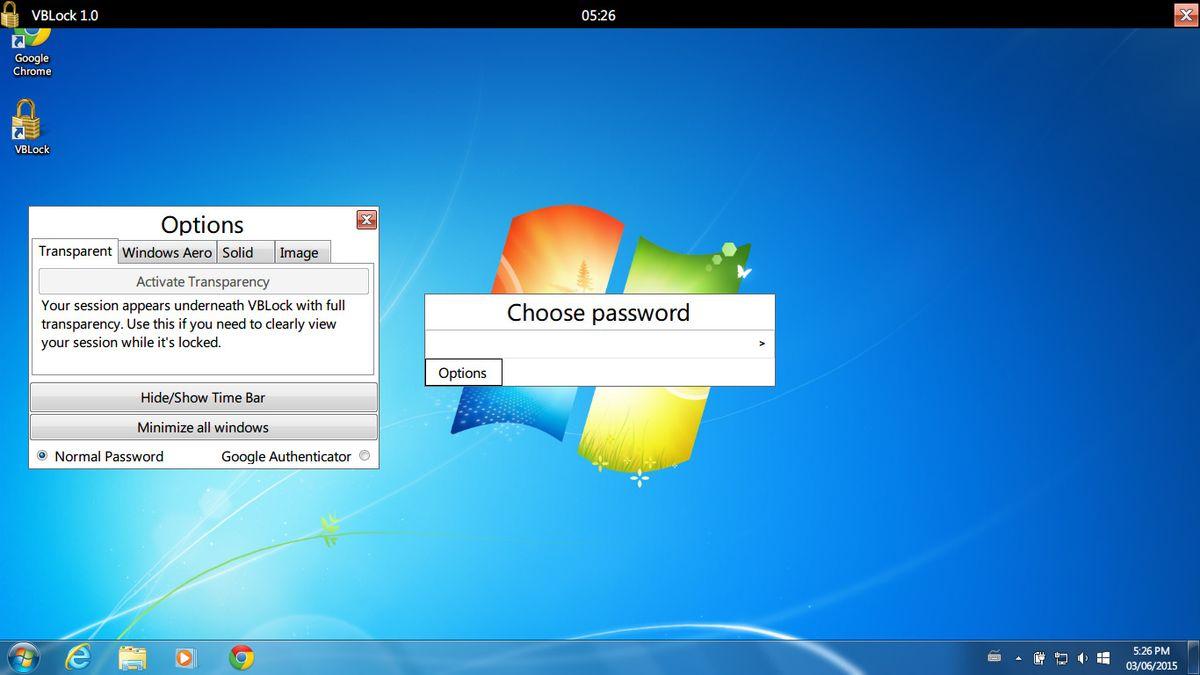Open the Google Chrome desktop shortcut
This screenshot has height=675, width=1200.
pyautogui.click(x=31, y=52)
